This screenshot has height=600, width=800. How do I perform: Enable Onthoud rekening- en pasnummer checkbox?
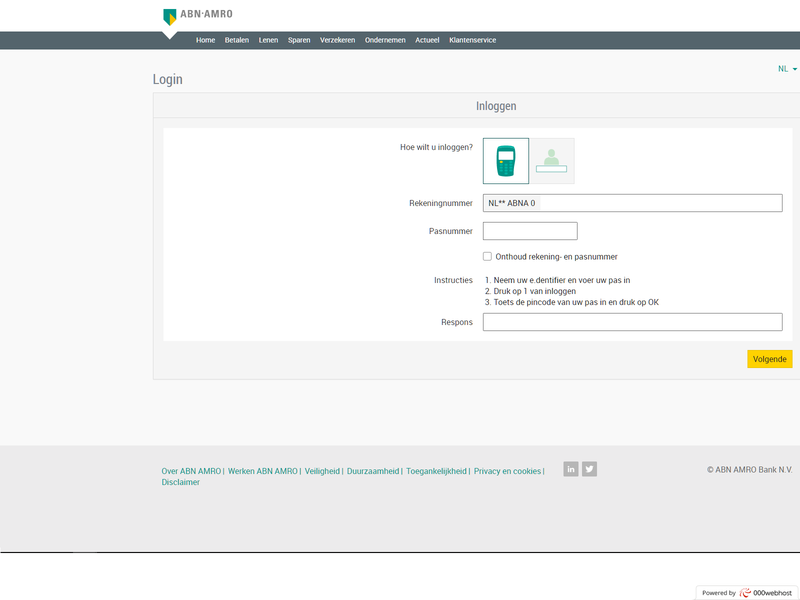[487, 257]
